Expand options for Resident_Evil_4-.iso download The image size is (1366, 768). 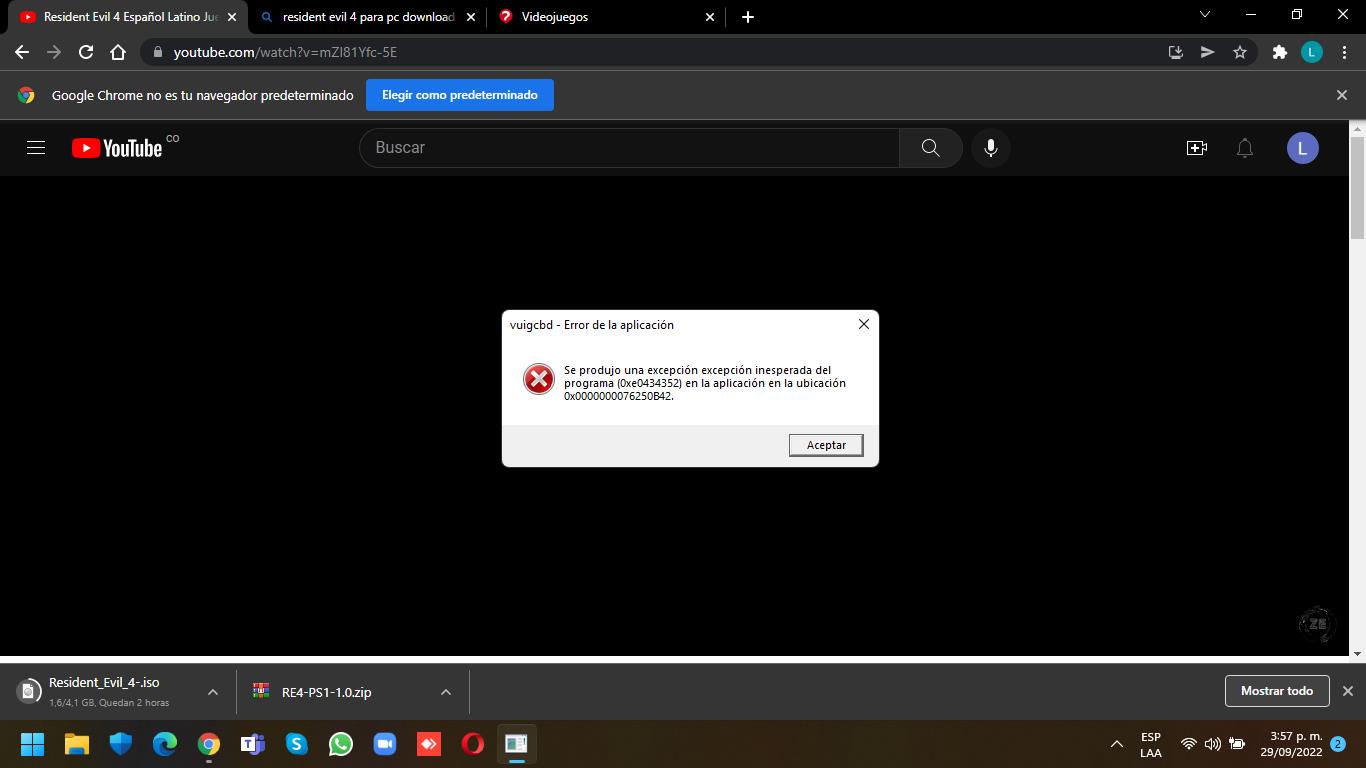[x=213, y=692]
